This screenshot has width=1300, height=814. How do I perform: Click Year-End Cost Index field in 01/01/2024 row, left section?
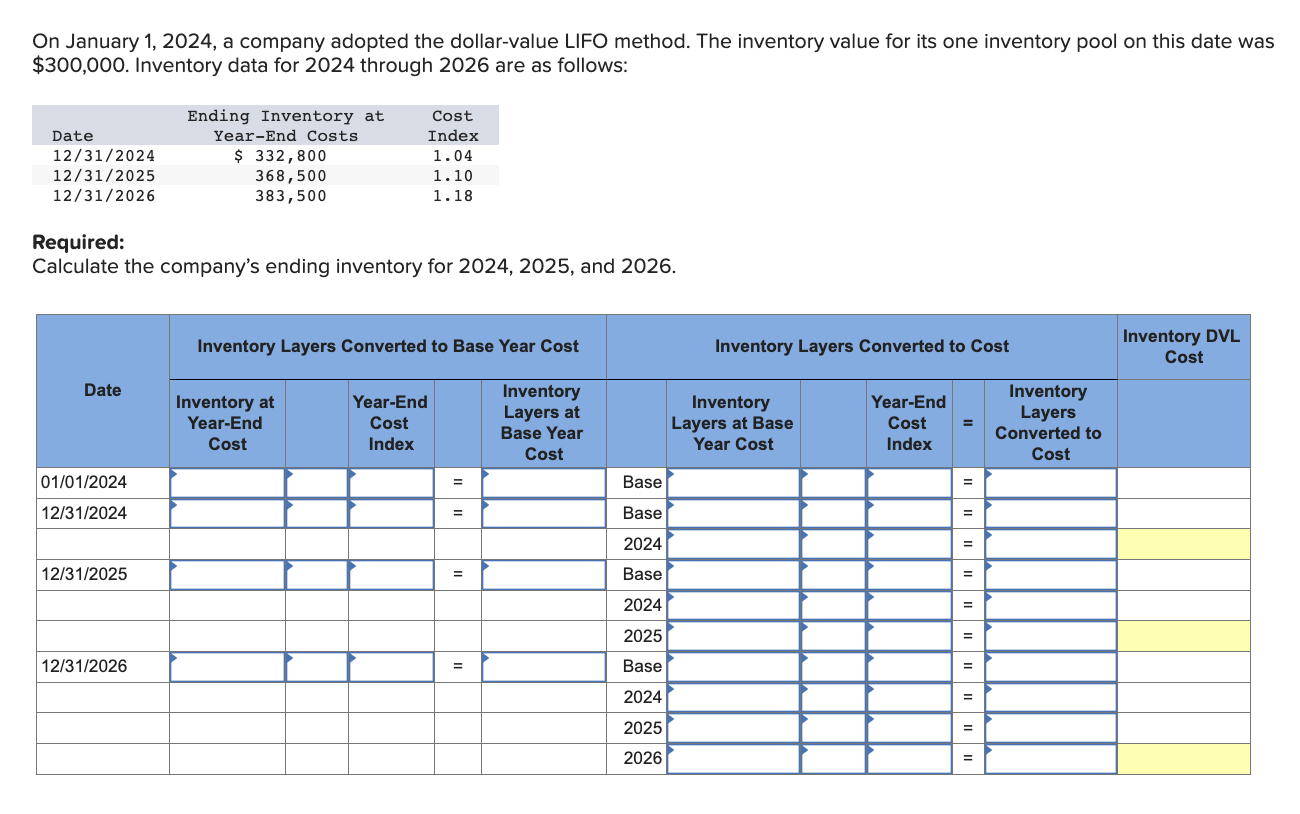click(391, 482)
